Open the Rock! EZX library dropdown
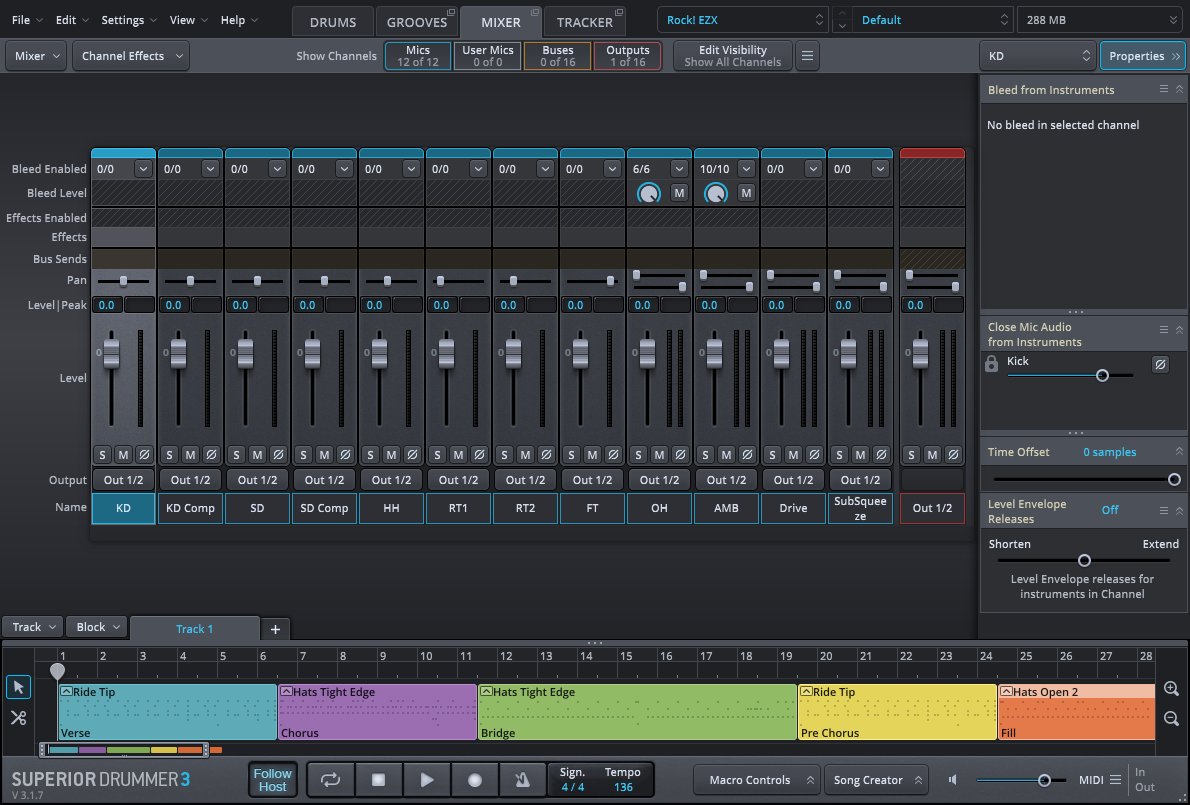 [743, 20]
